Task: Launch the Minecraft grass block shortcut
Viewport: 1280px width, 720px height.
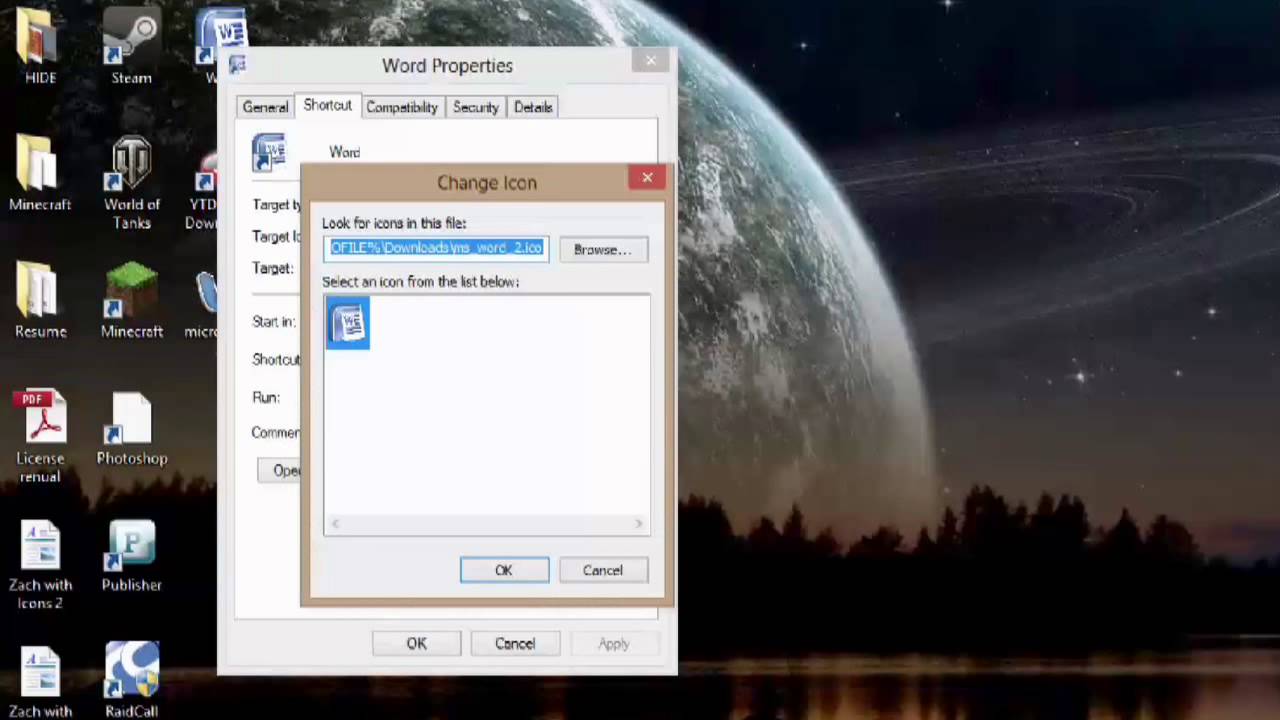Action: click(x=131, y=300)
